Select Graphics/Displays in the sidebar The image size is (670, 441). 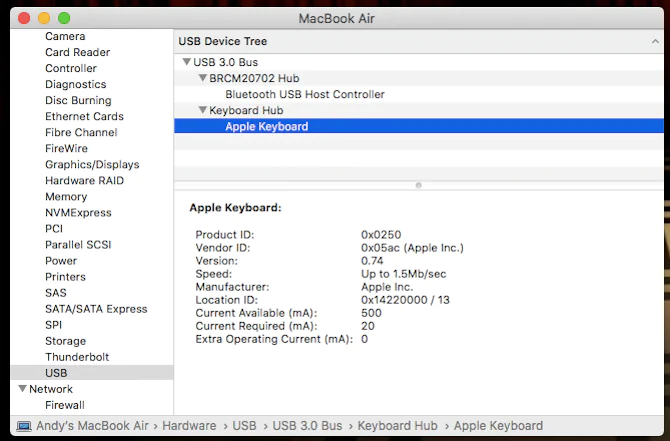92,165
